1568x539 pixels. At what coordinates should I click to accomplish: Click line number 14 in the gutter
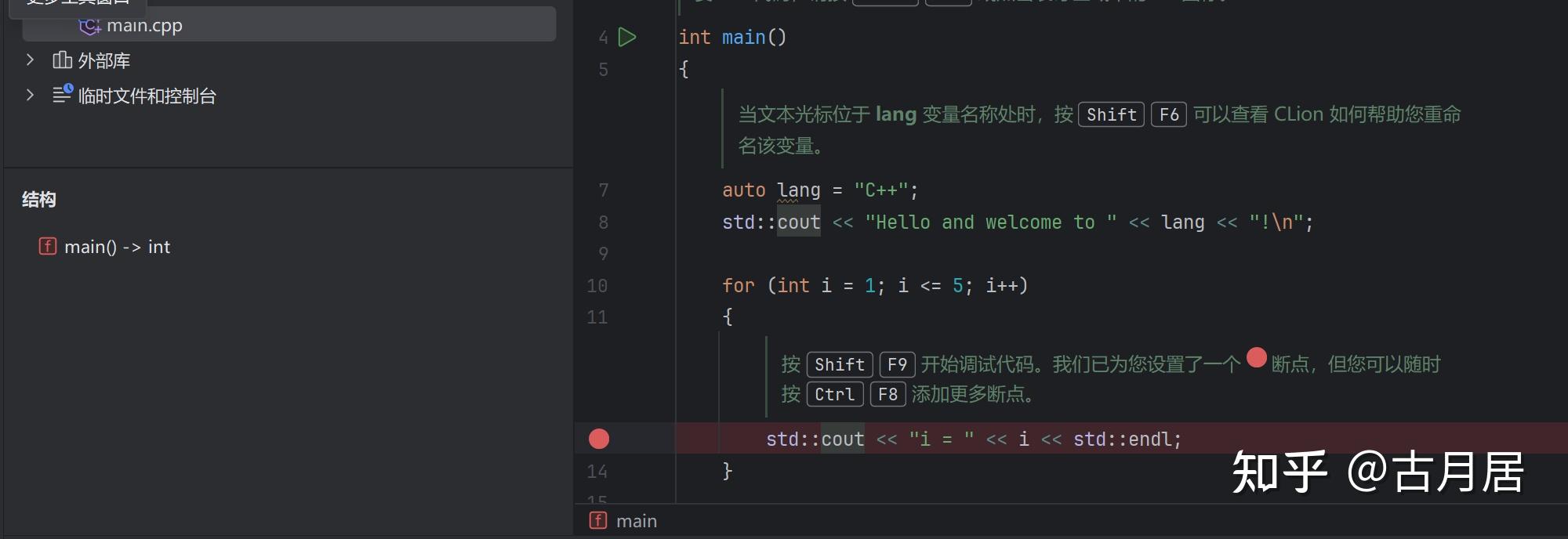point(597,472)
